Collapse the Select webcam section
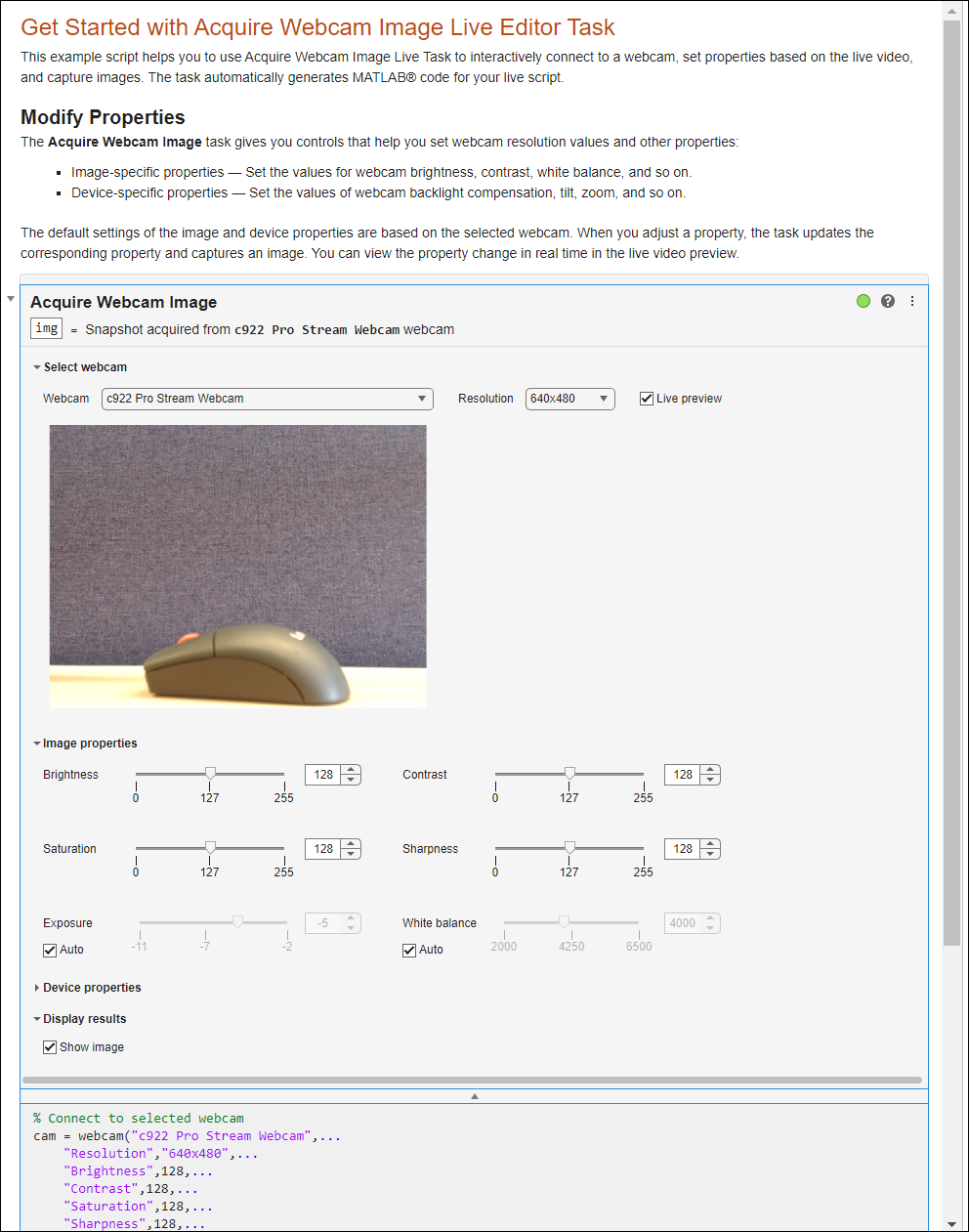The image size is (969, 1232). [37, 366]
